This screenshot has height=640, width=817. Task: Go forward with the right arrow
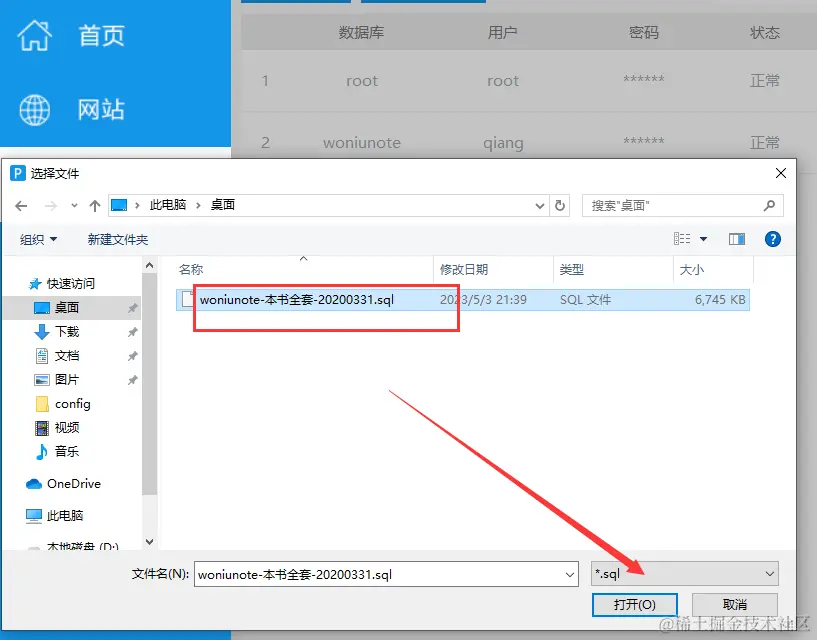tap(51, 206)
